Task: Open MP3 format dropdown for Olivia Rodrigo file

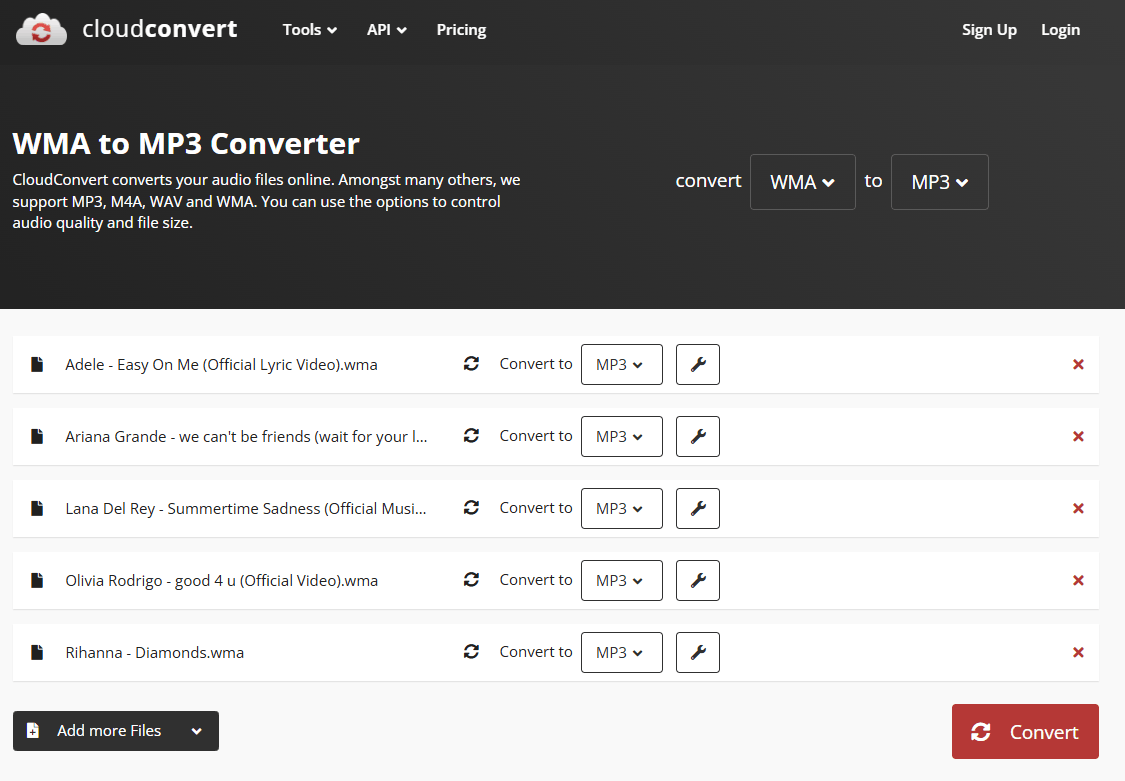Action: pyautogui.click(x=621, y=580)
